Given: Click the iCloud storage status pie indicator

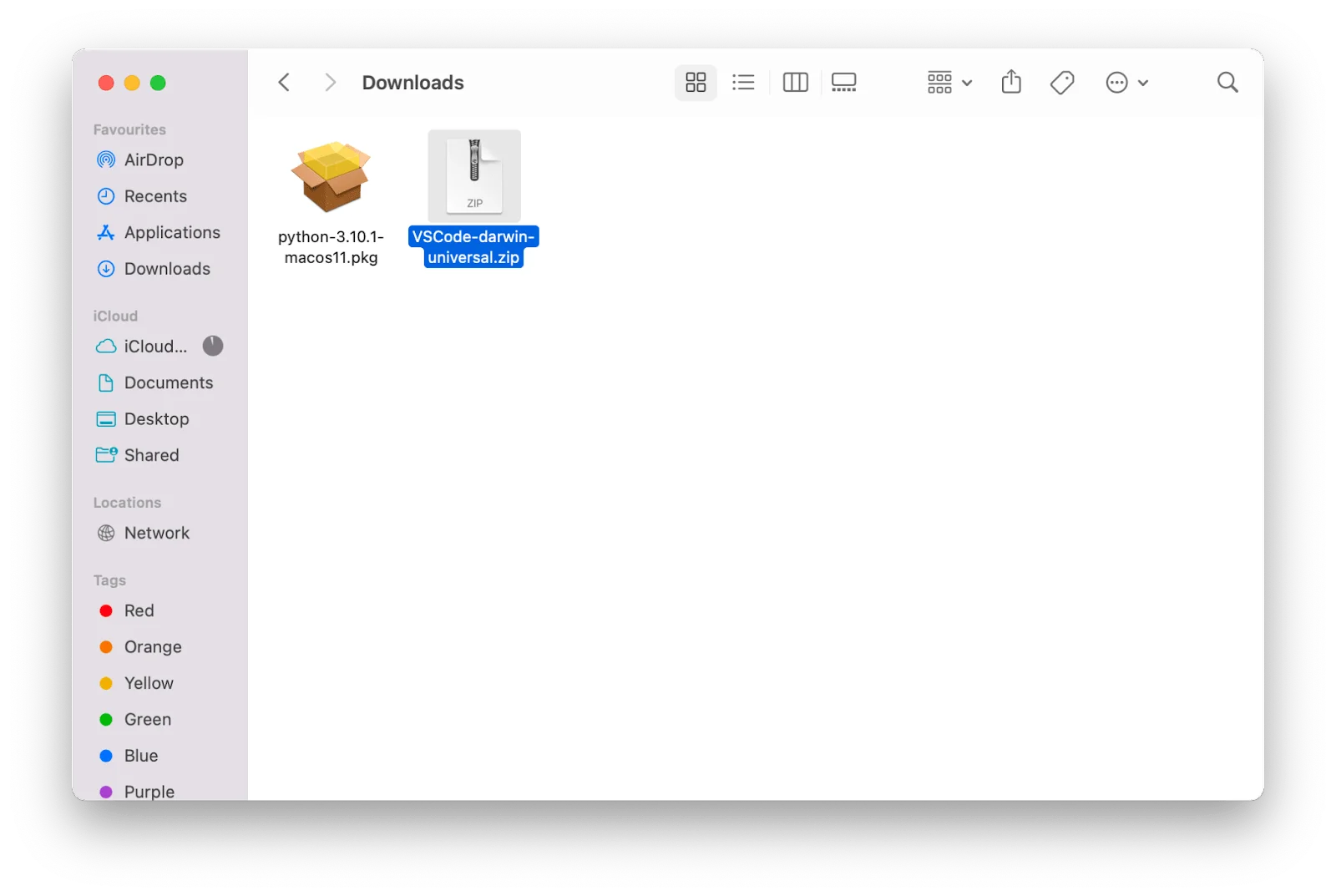Looking at the screenshot, I should click(x=213, y=346).
